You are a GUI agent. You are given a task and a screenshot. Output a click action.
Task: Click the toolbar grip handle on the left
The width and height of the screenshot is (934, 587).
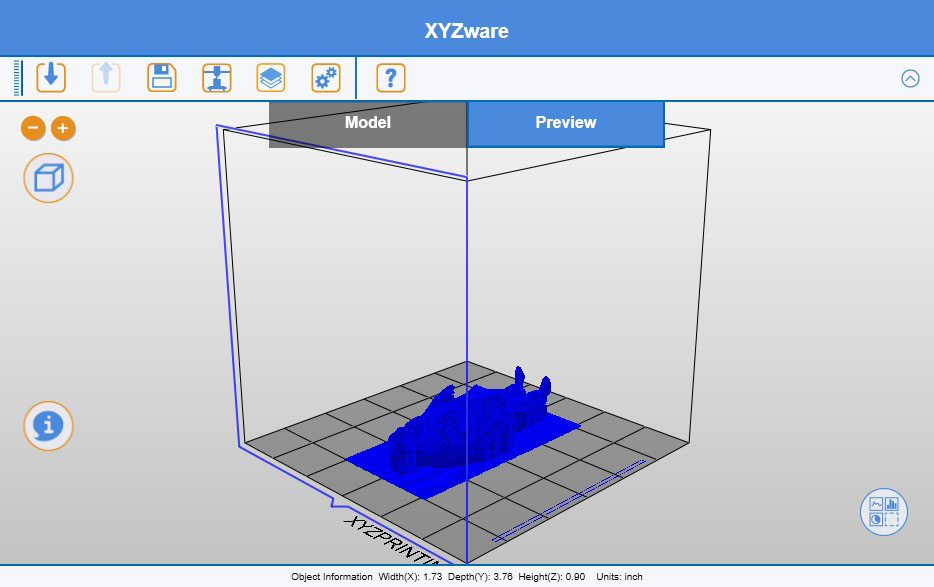pyautogui.click(x=18, y=77)
